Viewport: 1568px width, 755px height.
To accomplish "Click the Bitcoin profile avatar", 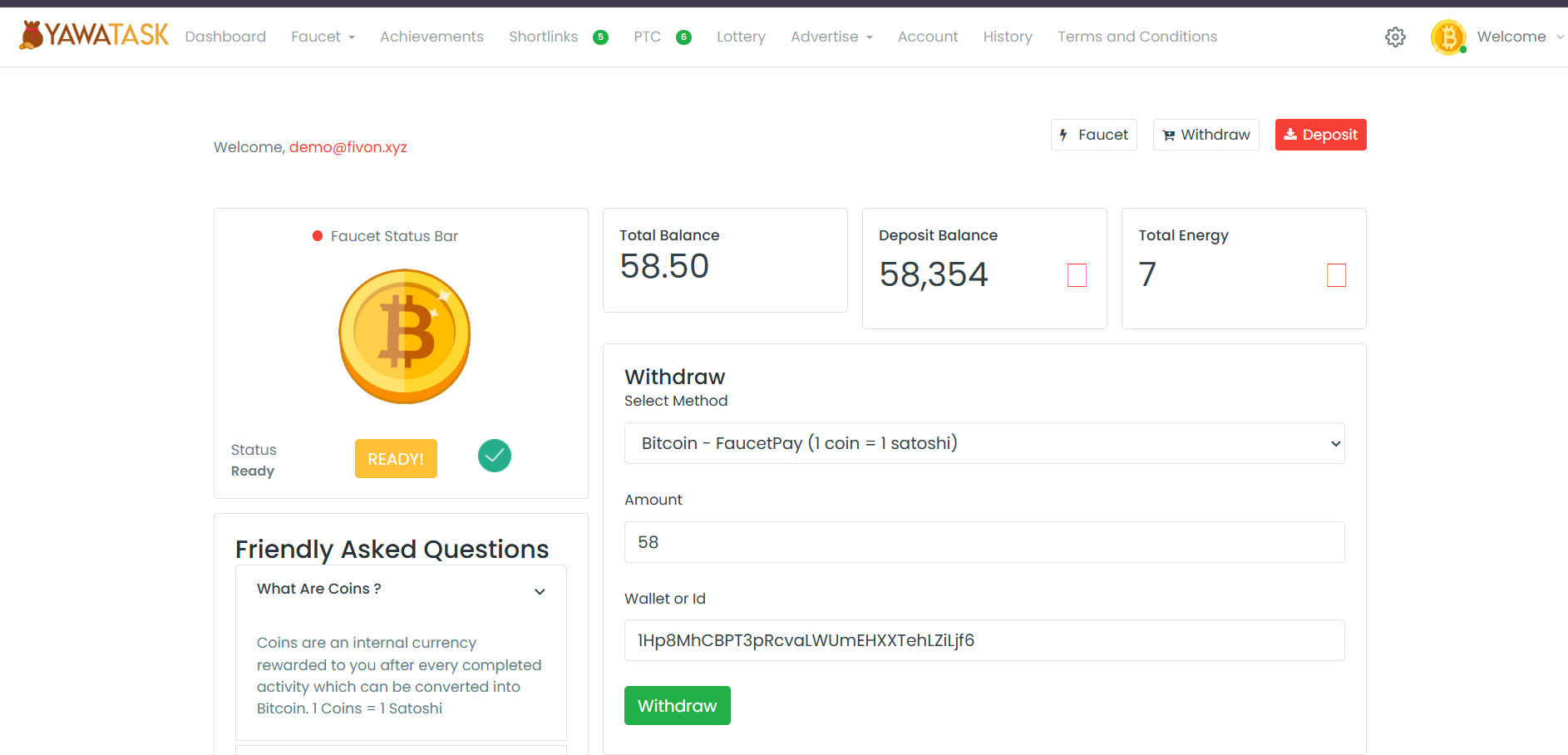I will 1448,37.
